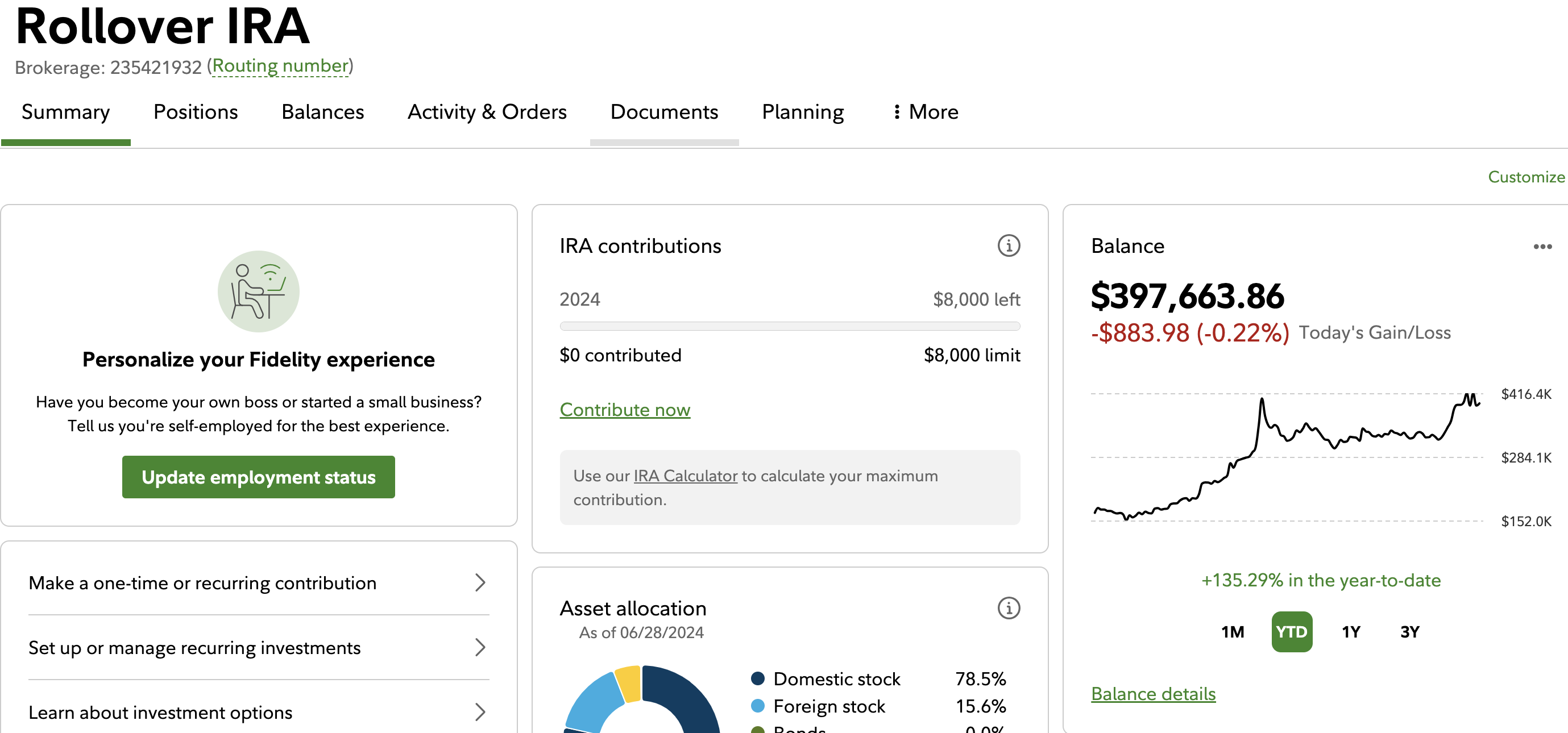This screenshot has height=733, width=1568.
Task: Open Balance card three-dot options menu
Action: (1542, 247)
